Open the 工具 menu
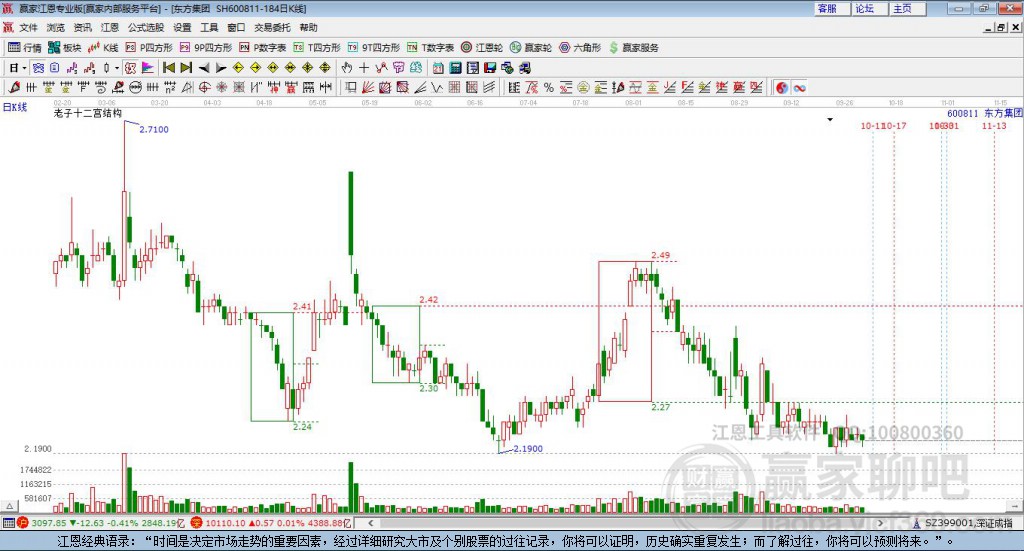Image resolution: width=1024 pixels, height=551 pixels. pyautogui.click(x=209, y=27)
